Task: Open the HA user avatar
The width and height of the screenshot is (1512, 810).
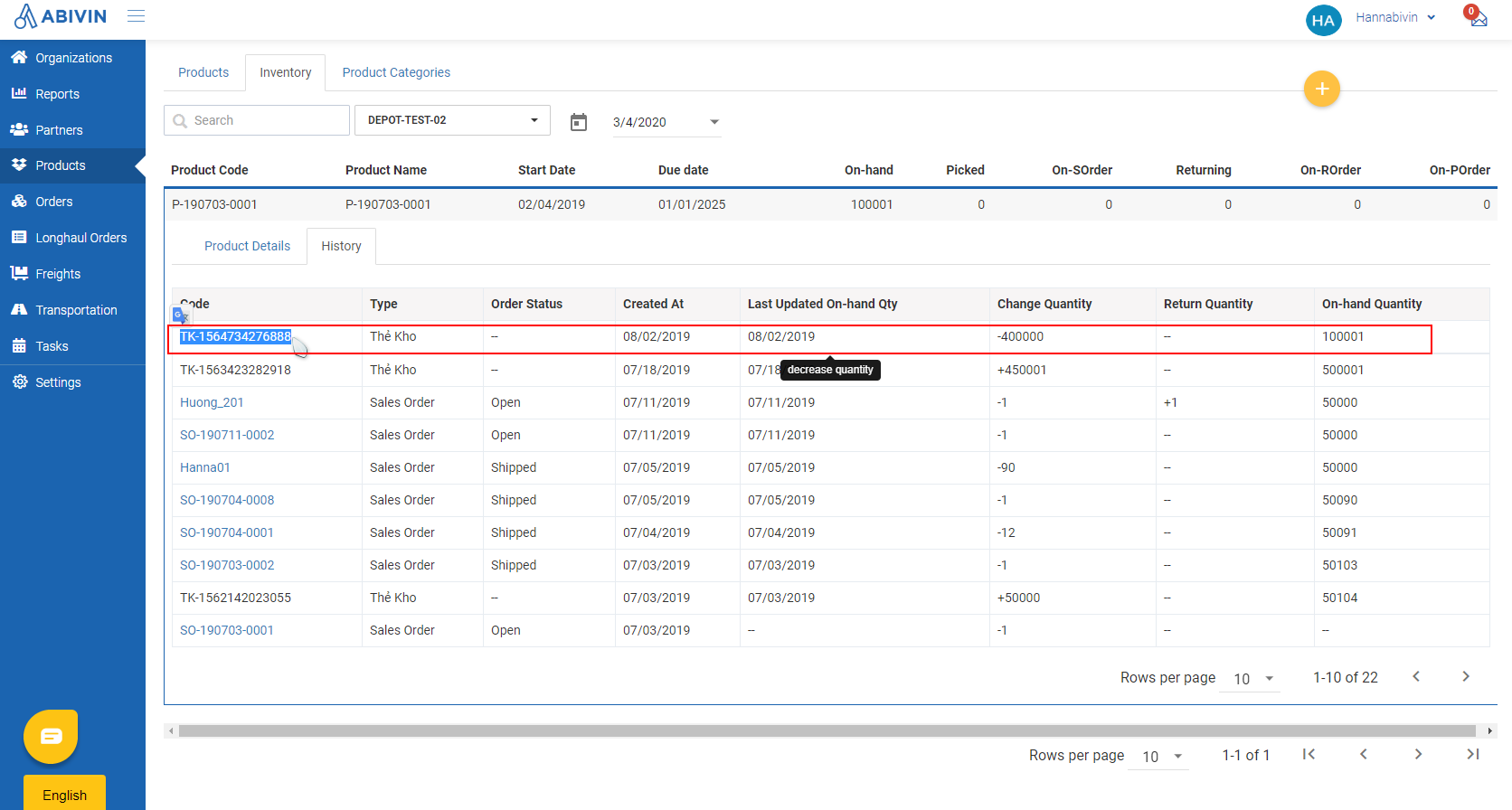Action: point(1323,20)
